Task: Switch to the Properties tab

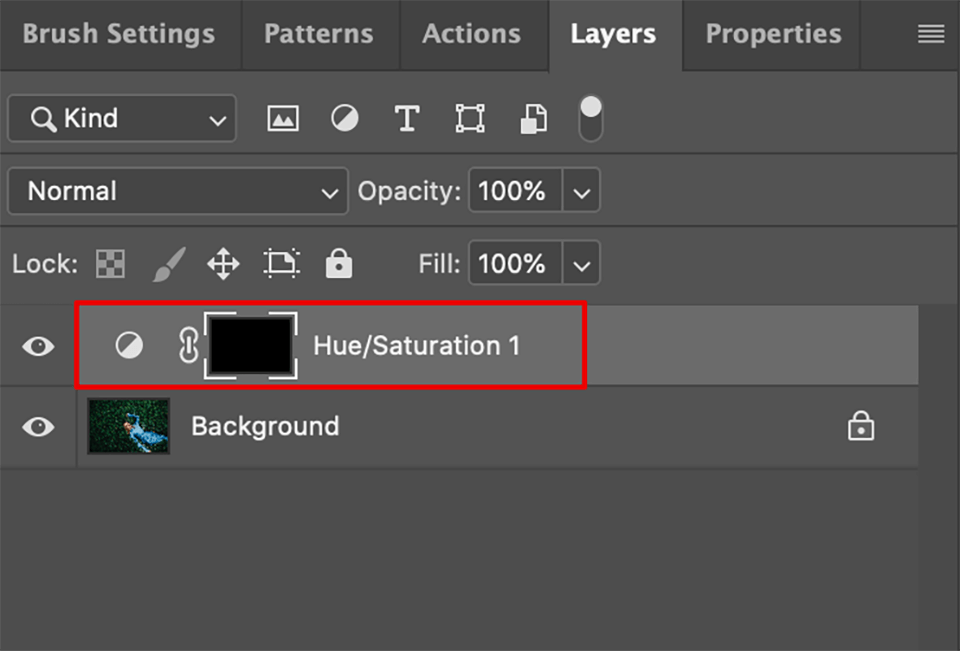Action: coord(771,34)
